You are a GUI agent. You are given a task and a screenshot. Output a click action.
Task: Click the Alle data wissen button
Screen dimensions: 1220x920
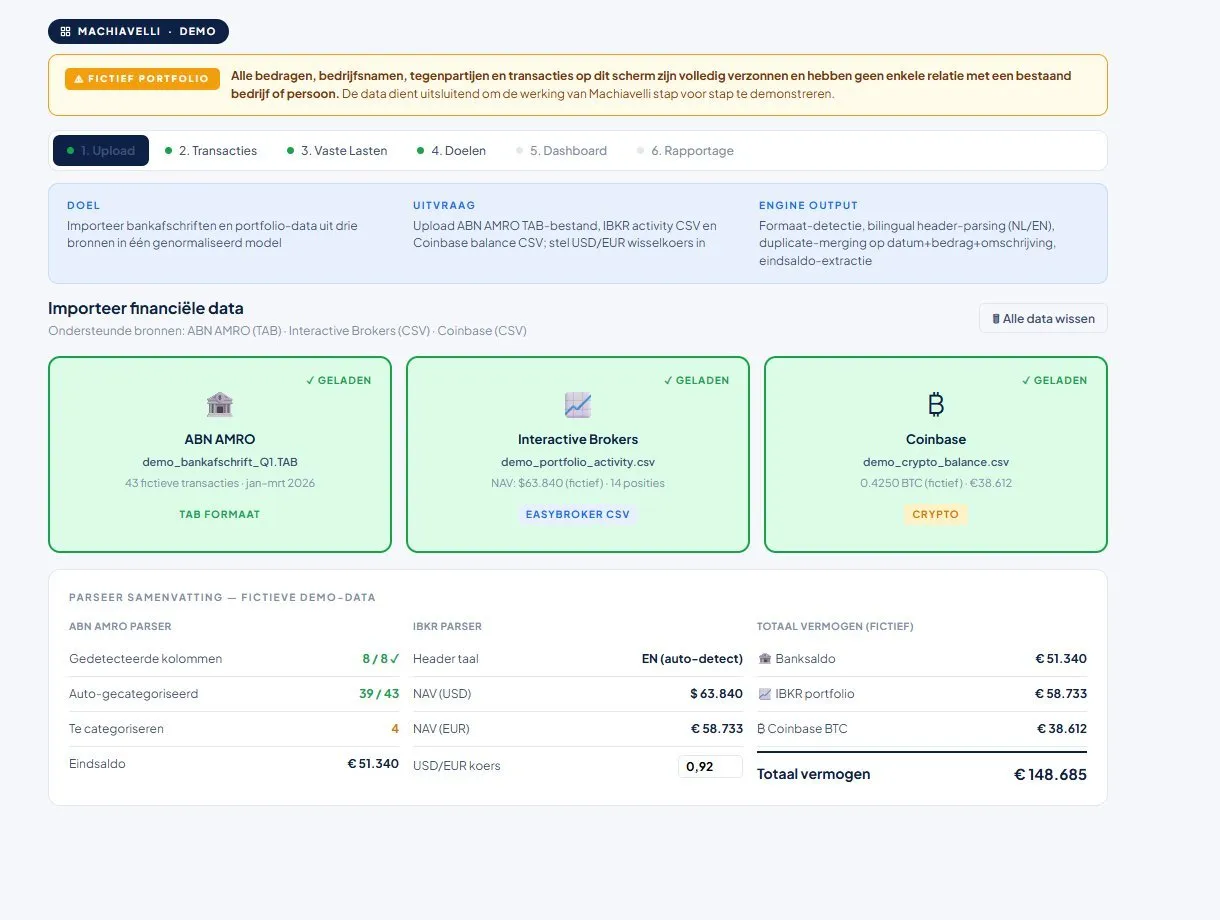(1043, 318)
